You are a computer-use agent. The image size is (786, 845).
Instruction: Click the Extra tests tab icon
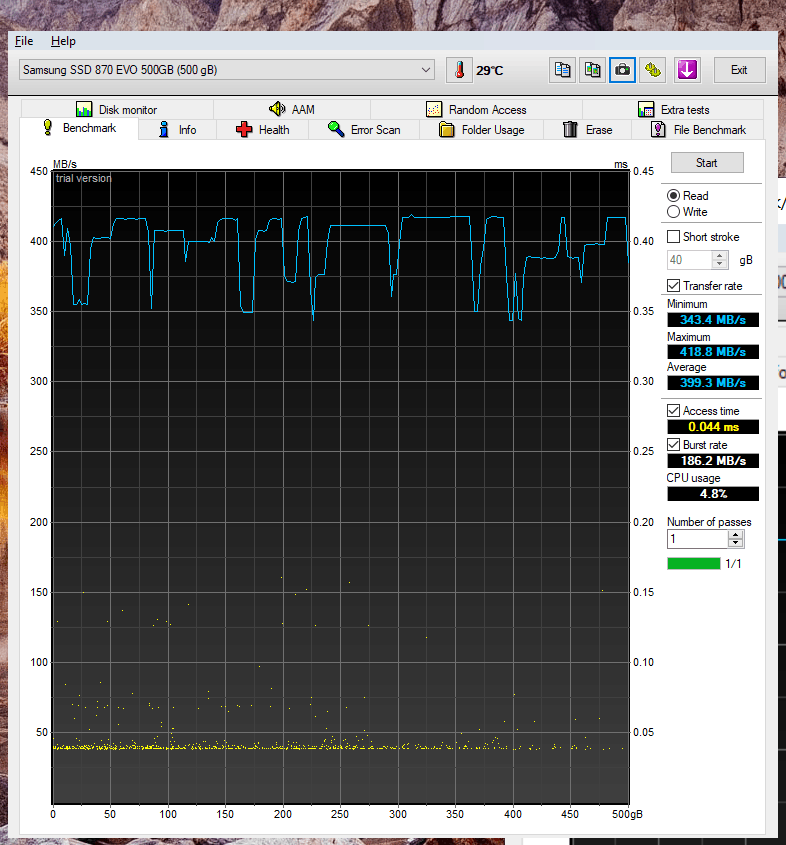click(x=646, y=109)
